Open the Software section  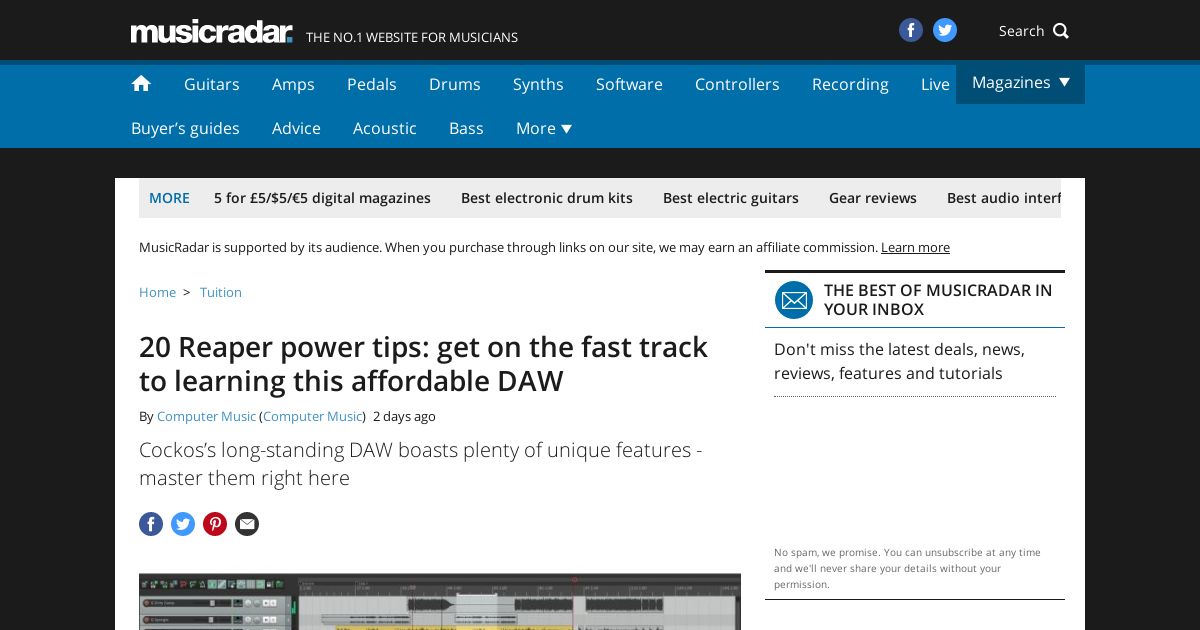tap(629, 84)
